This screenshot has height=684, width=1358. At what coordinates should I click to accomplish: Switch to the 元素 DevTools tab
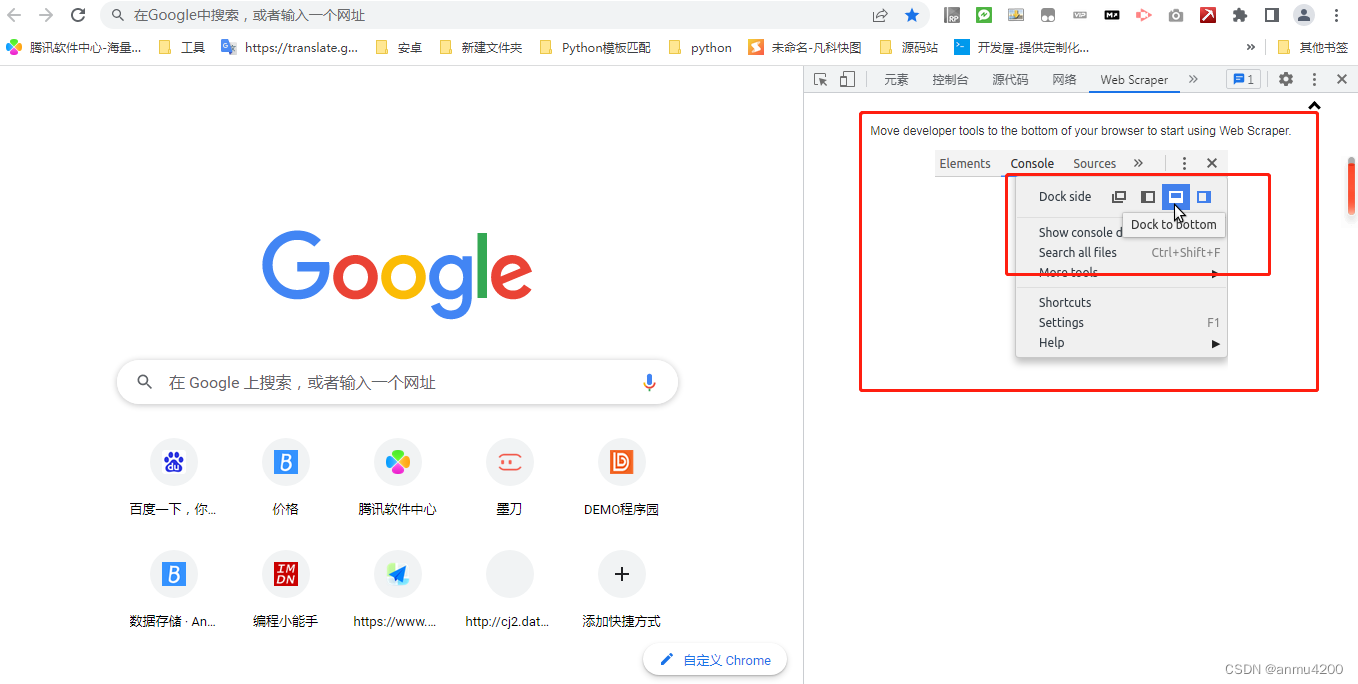[896, 79]
